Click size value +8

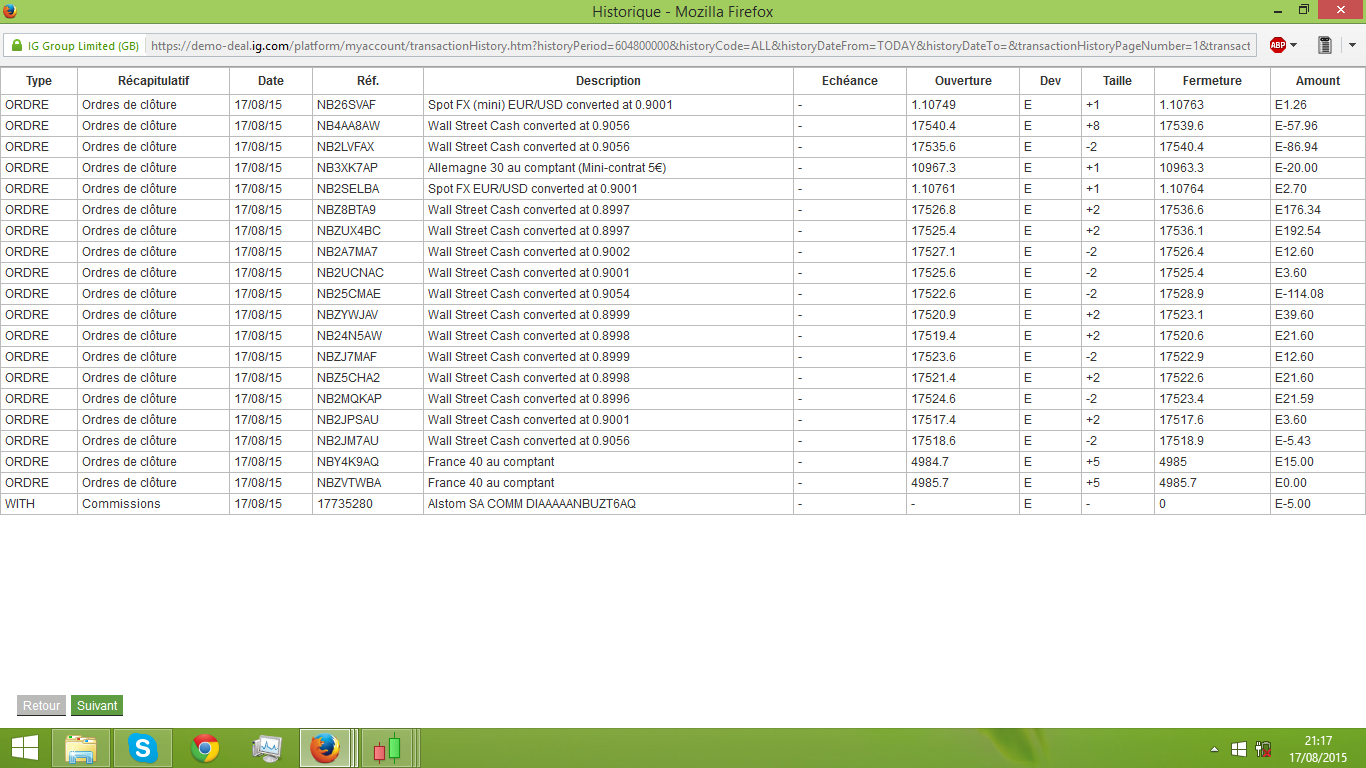(1092, 126)
